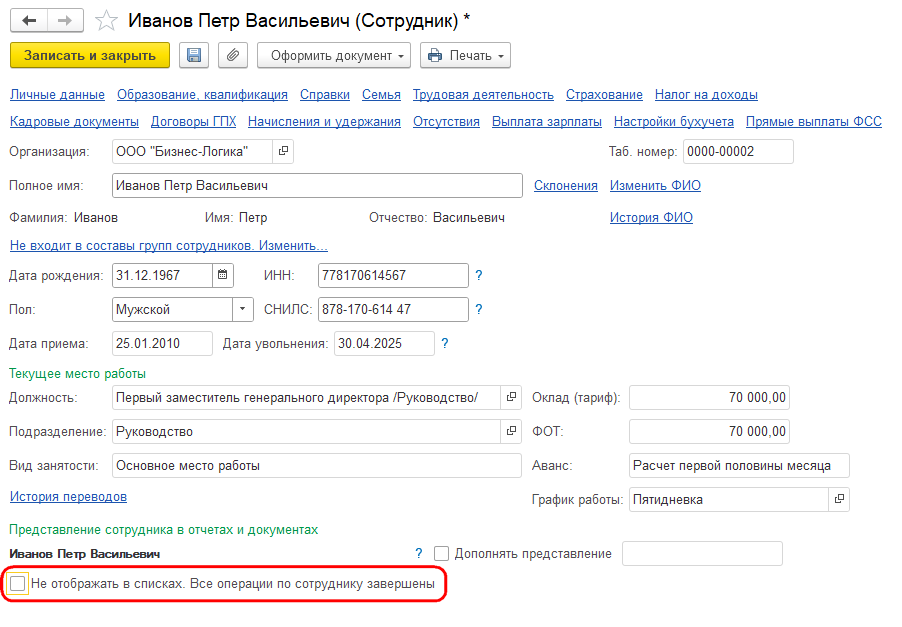Go back with the left arrow button
This screenshot has height=627, width=902.
point(29,21)
